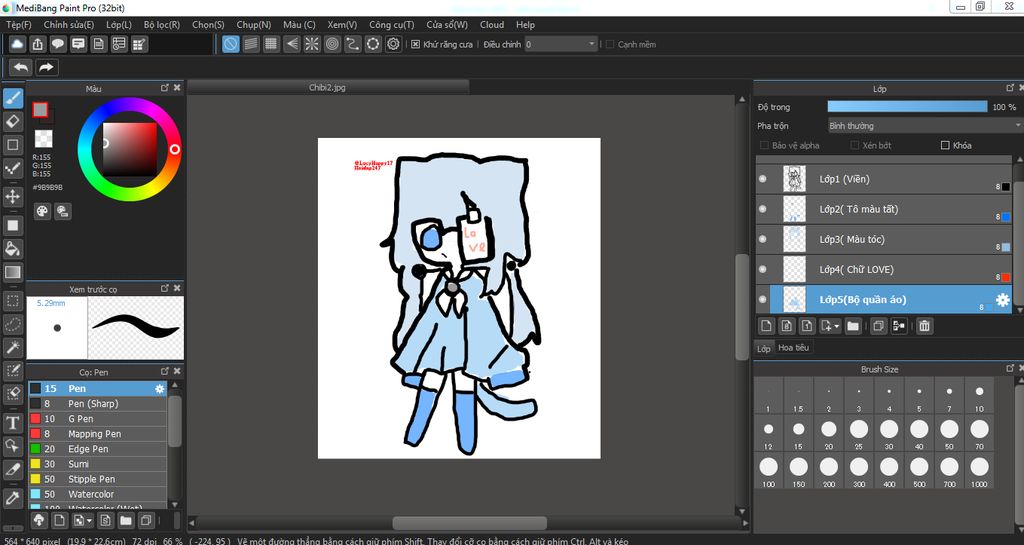Click foreground gray color swatch

pyautogui.click(x=40, y=110)
